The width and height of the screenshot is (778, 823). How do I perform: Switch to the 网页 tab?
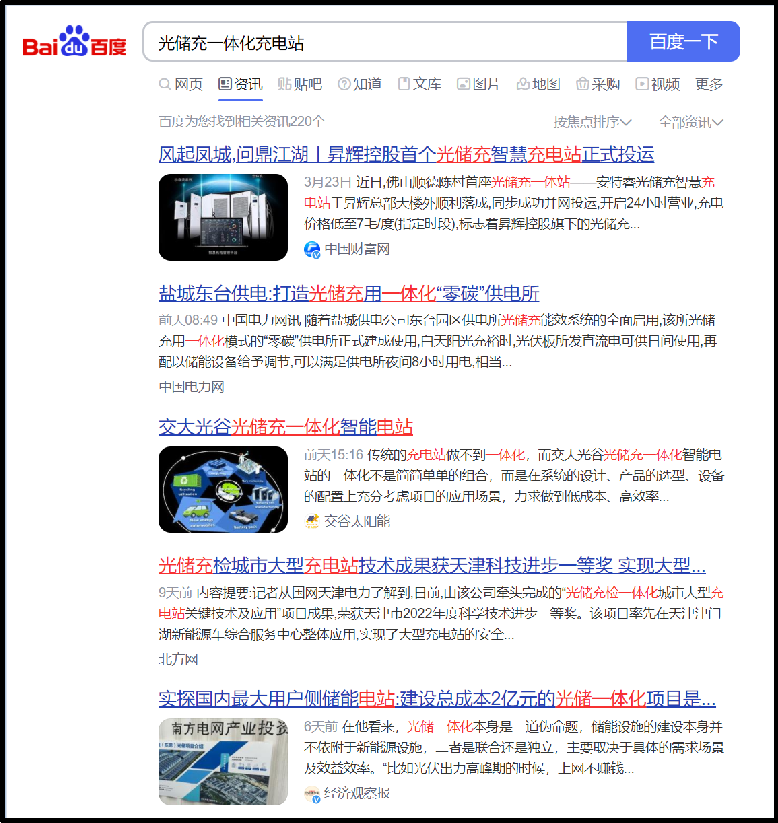[181, 84]
